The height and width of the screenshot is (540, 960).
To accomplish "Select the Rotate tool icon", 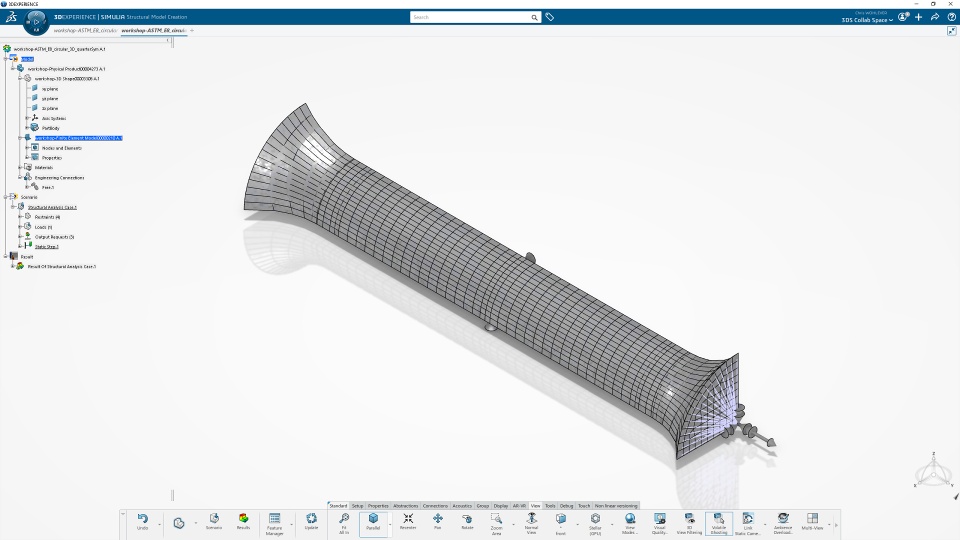I will (x=467, y=519).
